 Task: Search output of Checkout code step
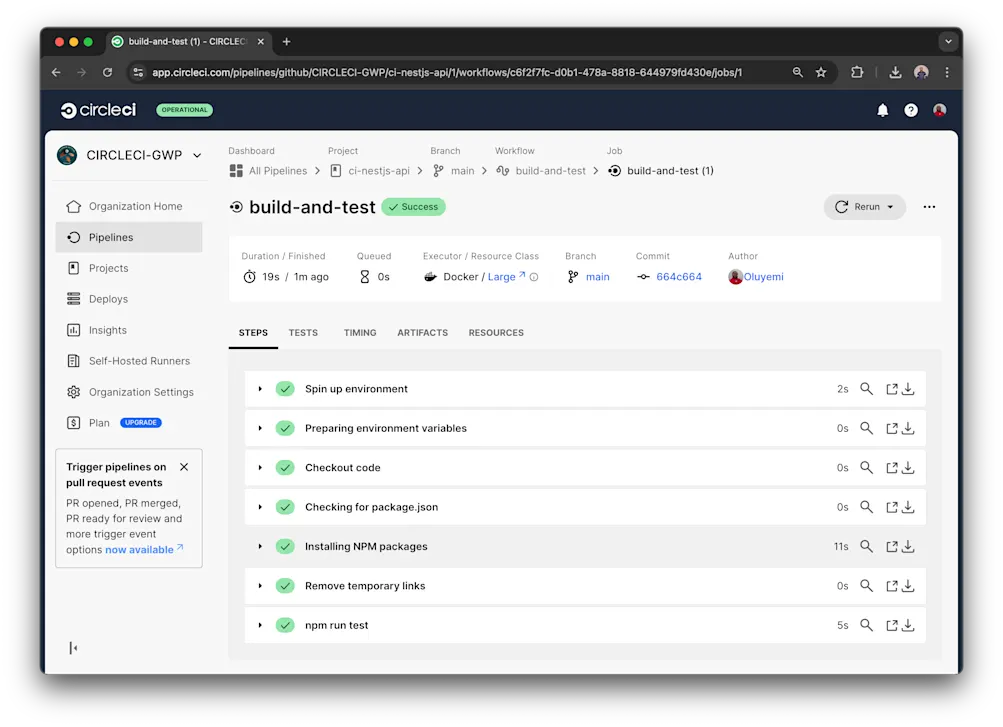point(866,467)
